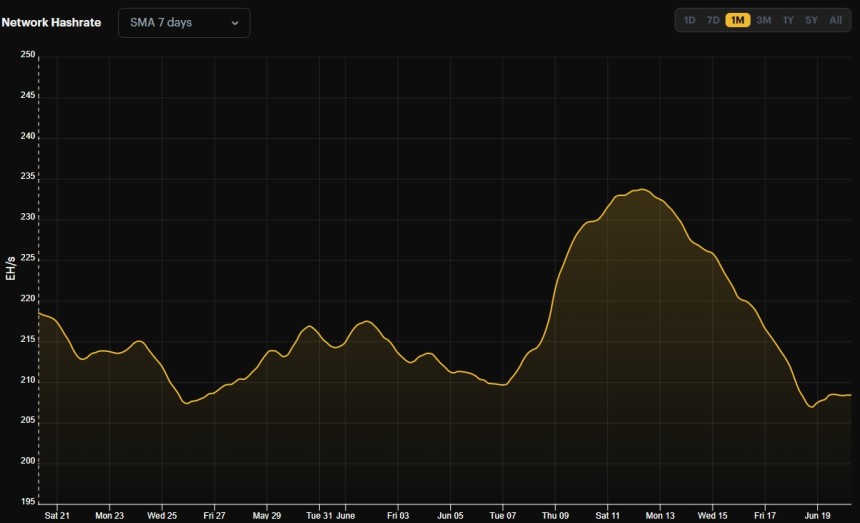The width and height of the screenshot is (860, 523).
Task: Click the Sat 21 date label
Action: pos(57,516)
